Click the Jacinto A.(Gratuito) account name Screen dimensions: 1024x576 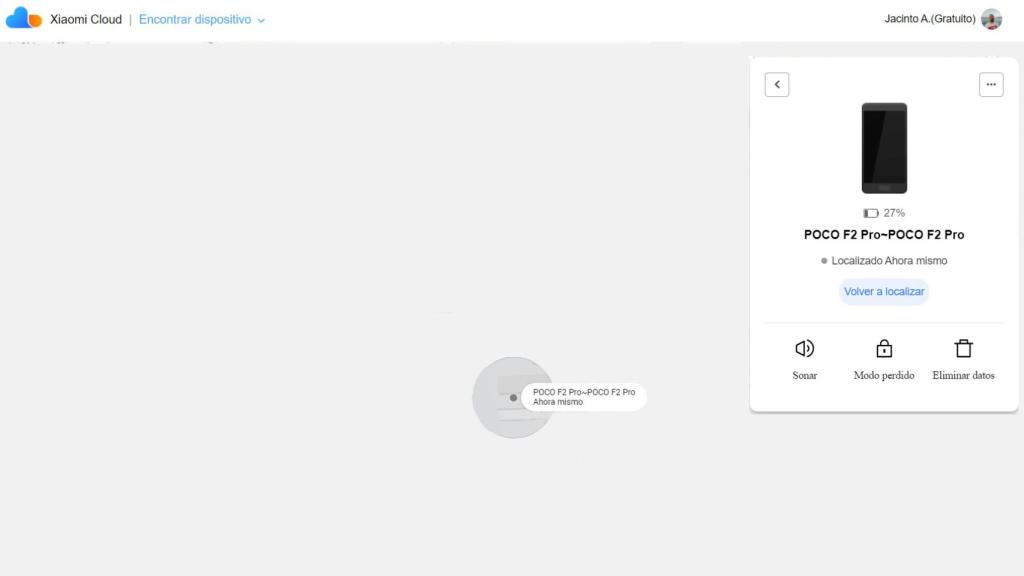click(929, 19)
